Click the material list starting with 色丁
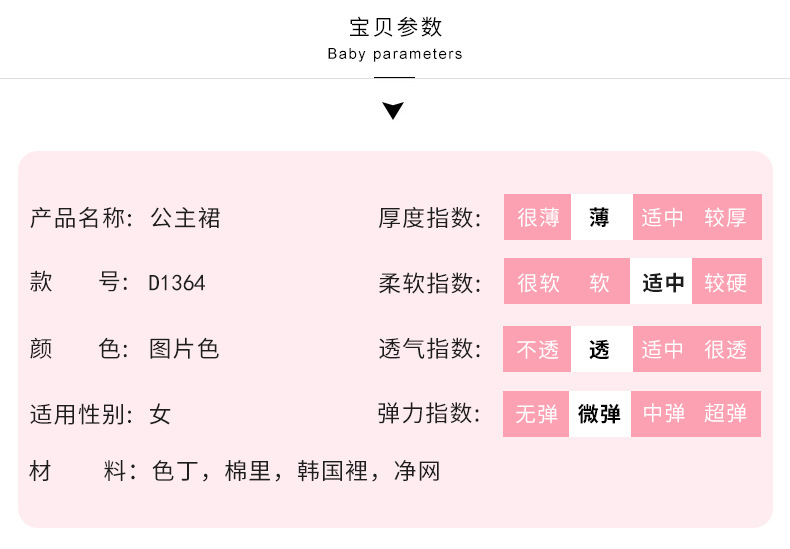 [296, 471]
